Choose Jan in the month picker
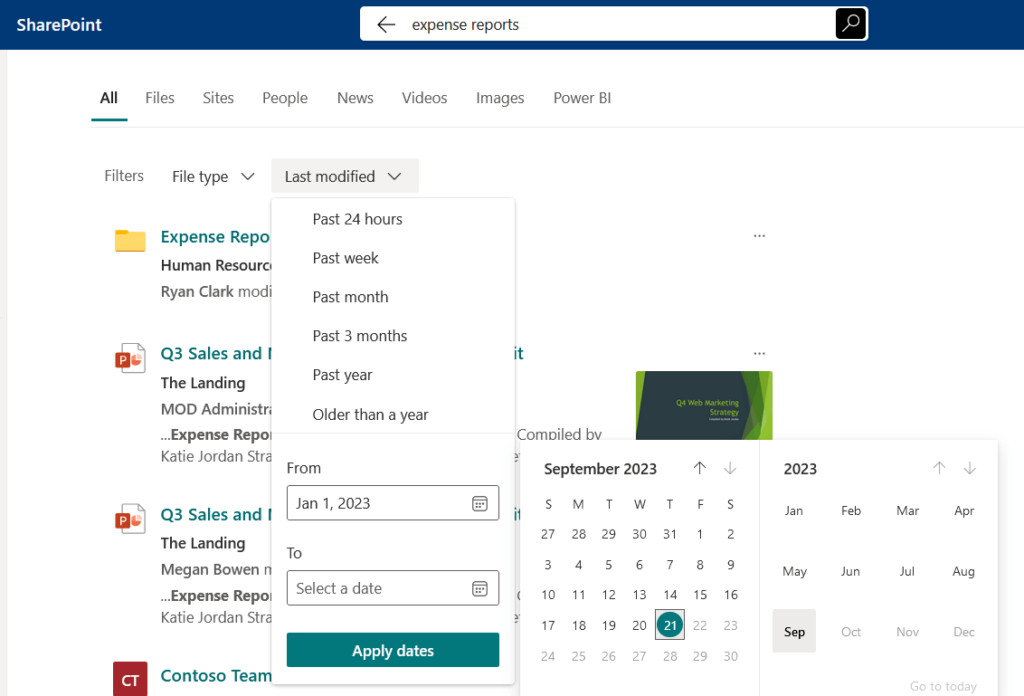Viewport: 1024px width, 696px height. [794, 511]
